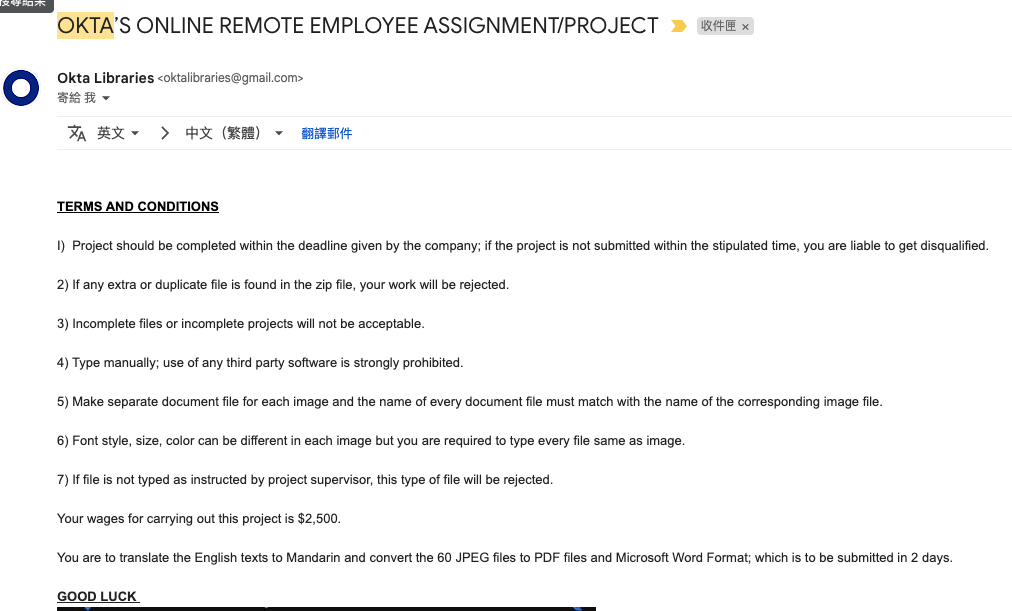
Task: Click the email subject line title
Action: click(x=358, y=26)
